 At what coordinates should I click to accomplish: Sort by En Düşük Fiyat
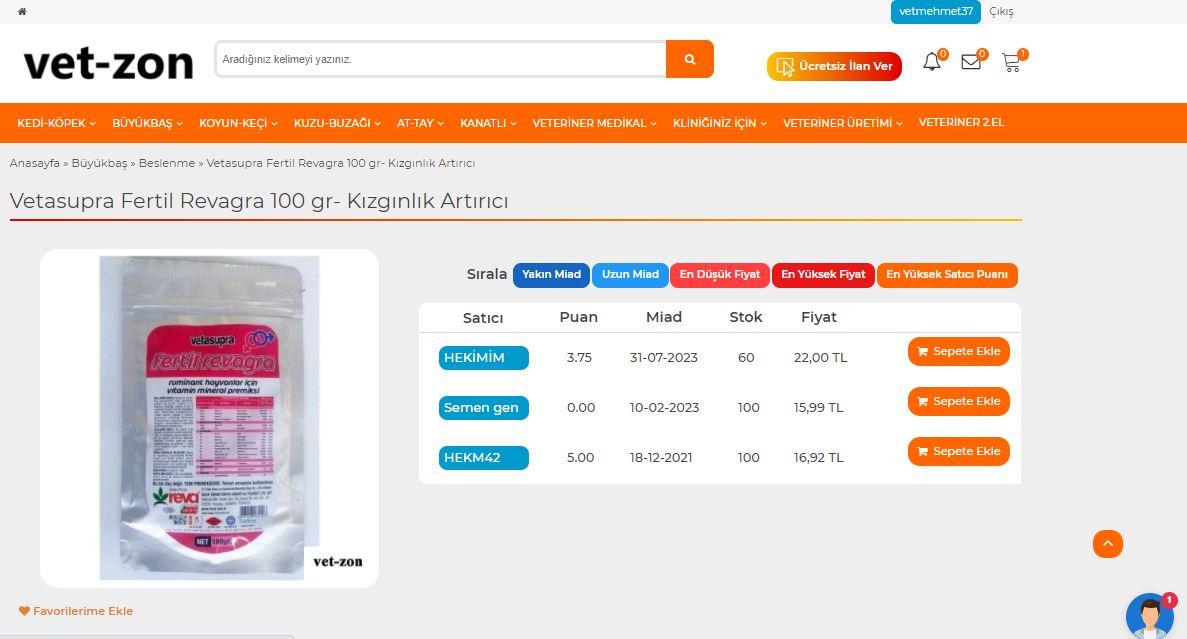click(720, 275)
